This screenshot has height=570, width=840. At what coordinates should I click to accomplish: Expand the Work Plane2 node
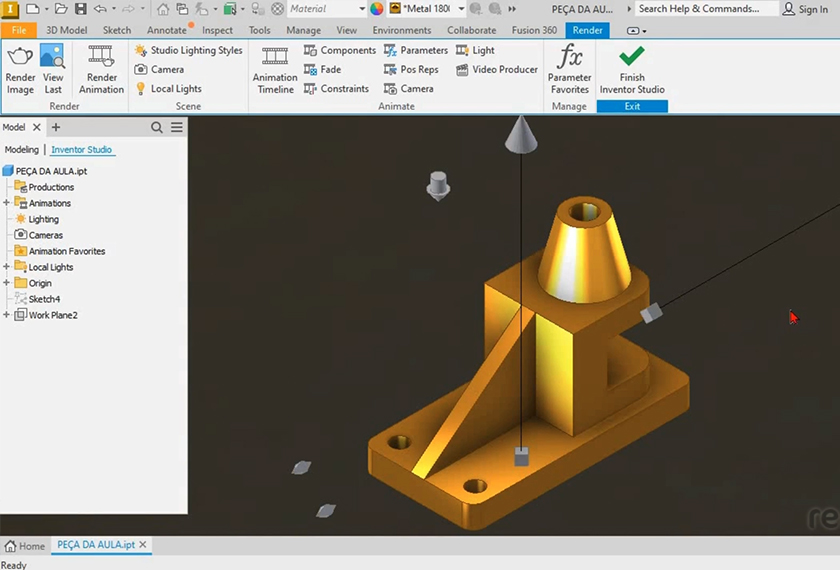point(7,315)
